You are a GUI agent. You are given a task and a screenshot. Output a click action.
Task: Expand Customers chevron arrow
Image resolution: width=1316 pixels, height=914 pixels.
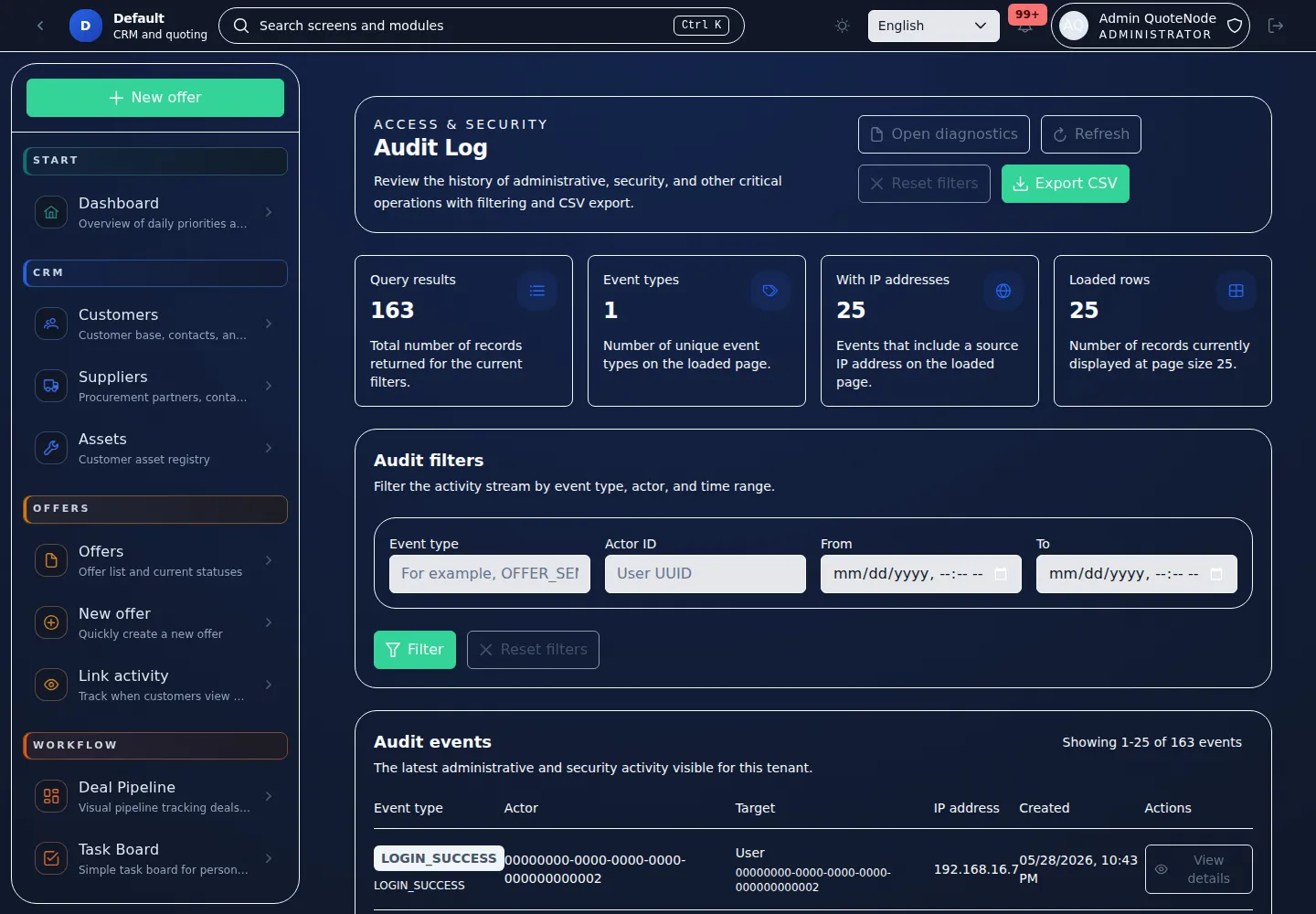click(x=269, y=324)
